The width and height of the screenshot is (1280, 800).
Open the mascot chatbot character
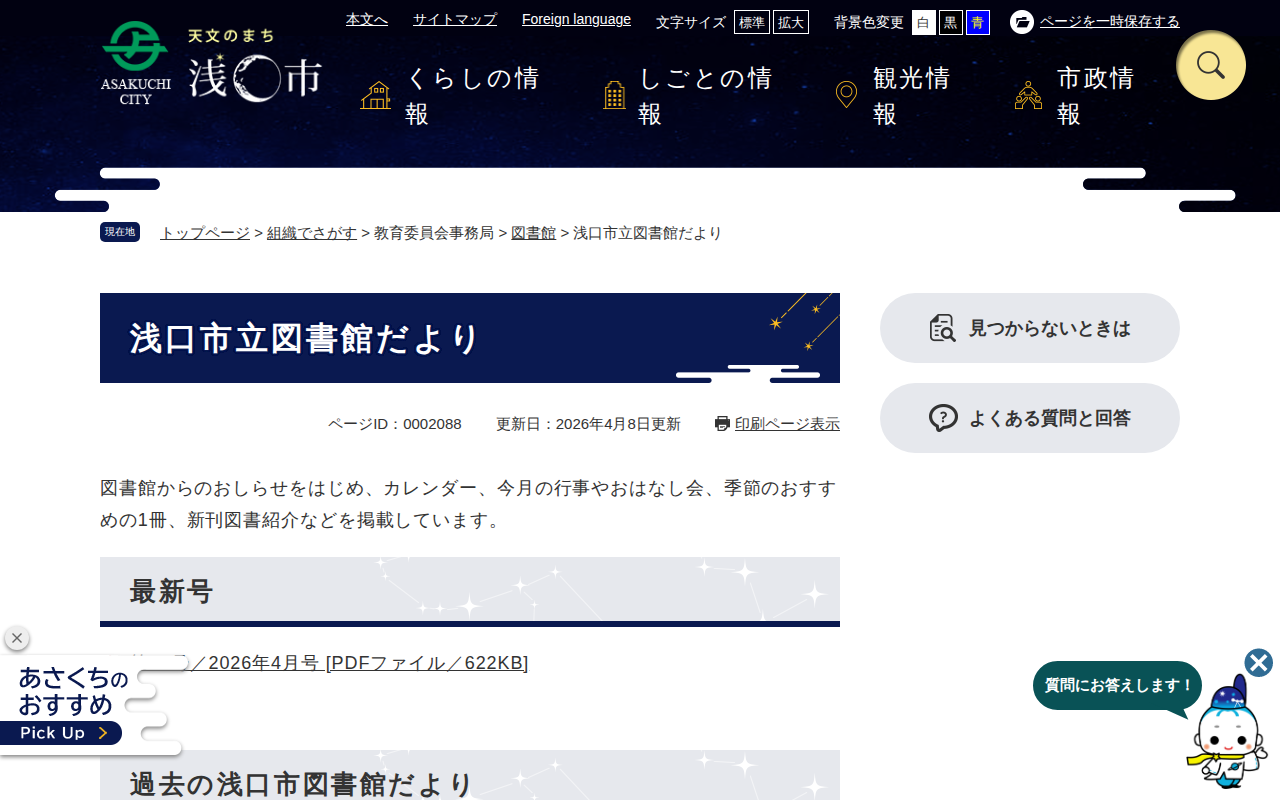click(x=1227, y=733)
